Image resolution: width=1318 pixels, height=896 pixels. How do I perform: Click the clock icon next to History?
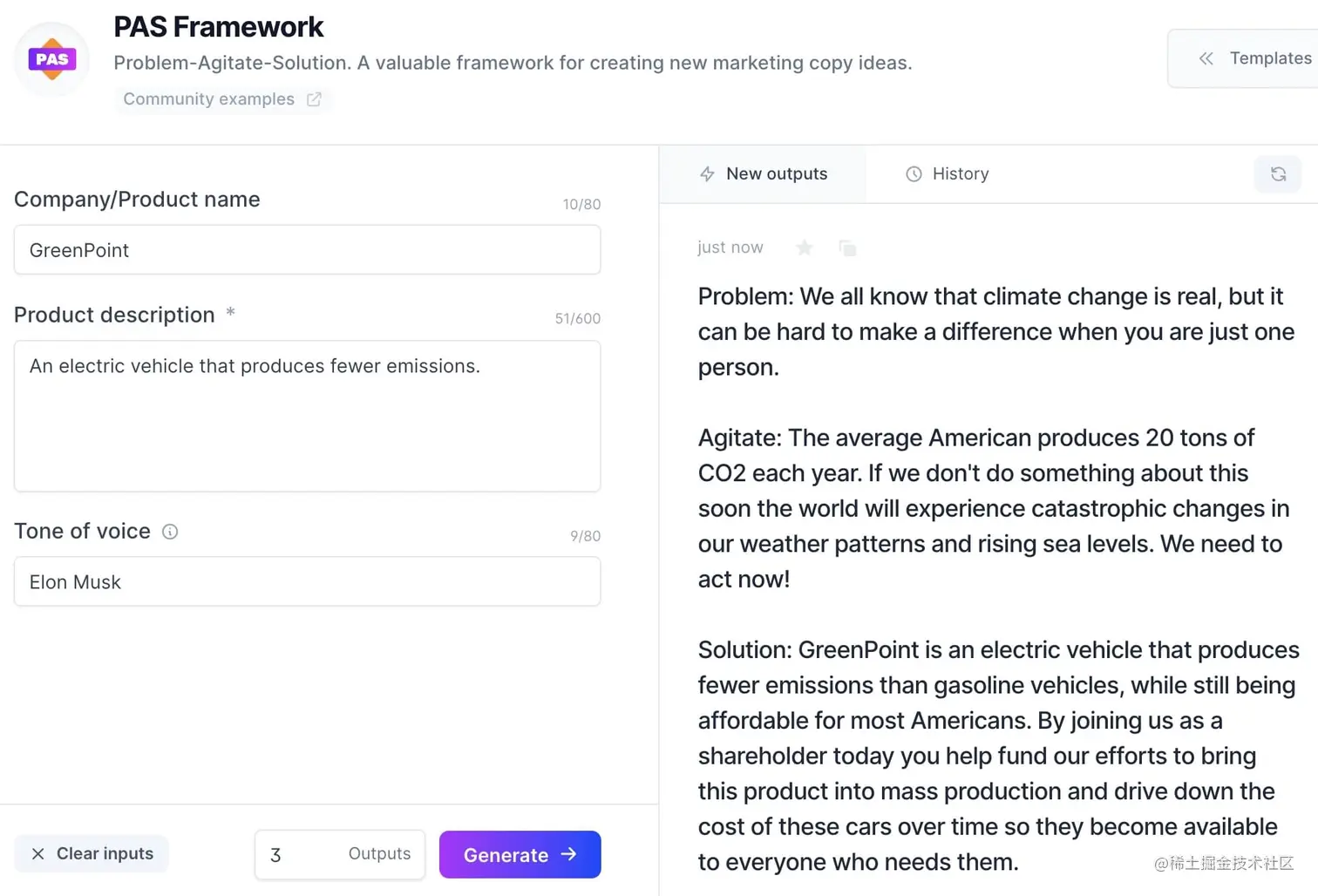coord(913,173)
